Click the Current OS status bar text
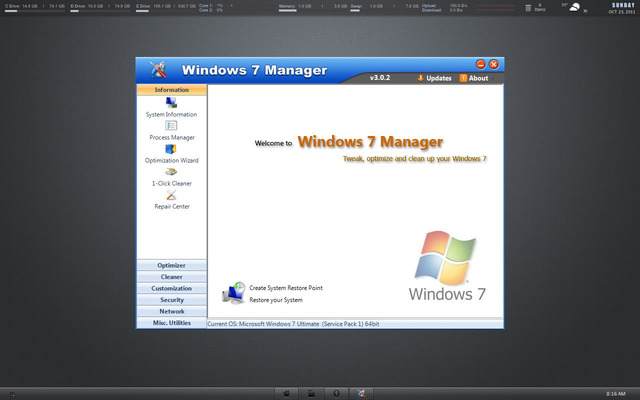 [293, 324]
